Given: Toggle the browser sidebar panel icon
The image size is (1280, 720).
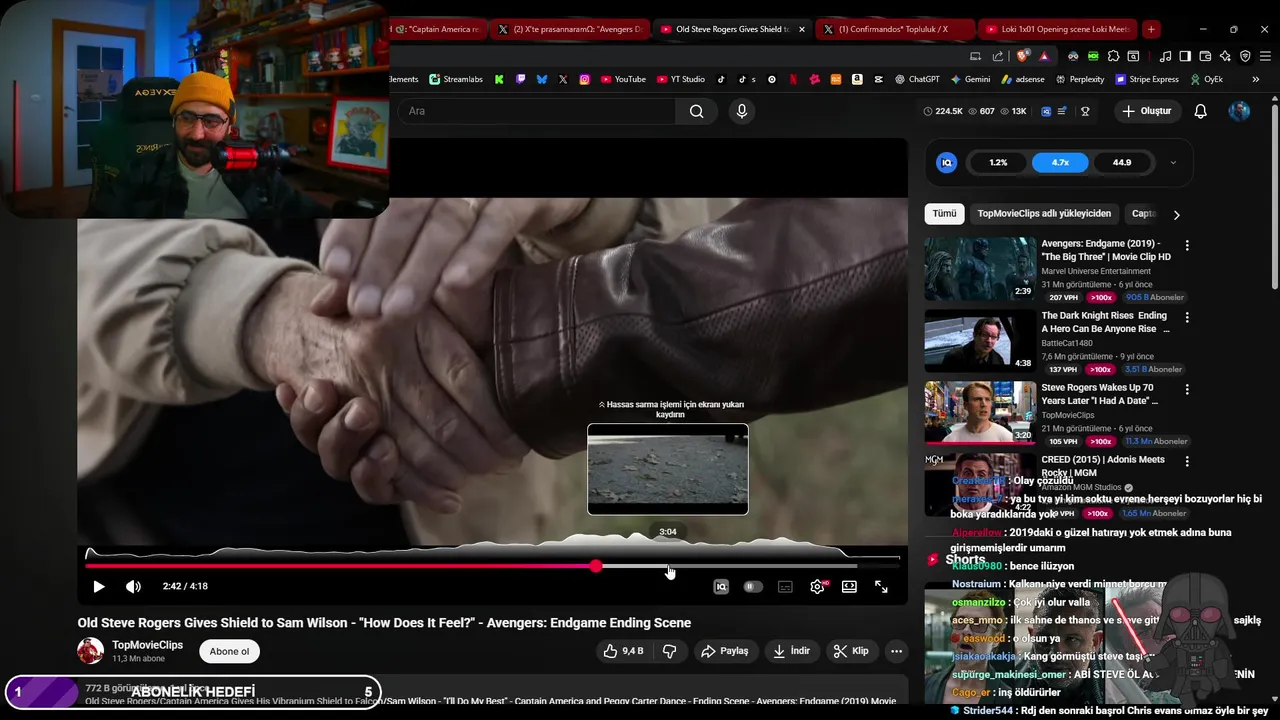Looking at the screenshot, I should click(x=1185, y=56).
